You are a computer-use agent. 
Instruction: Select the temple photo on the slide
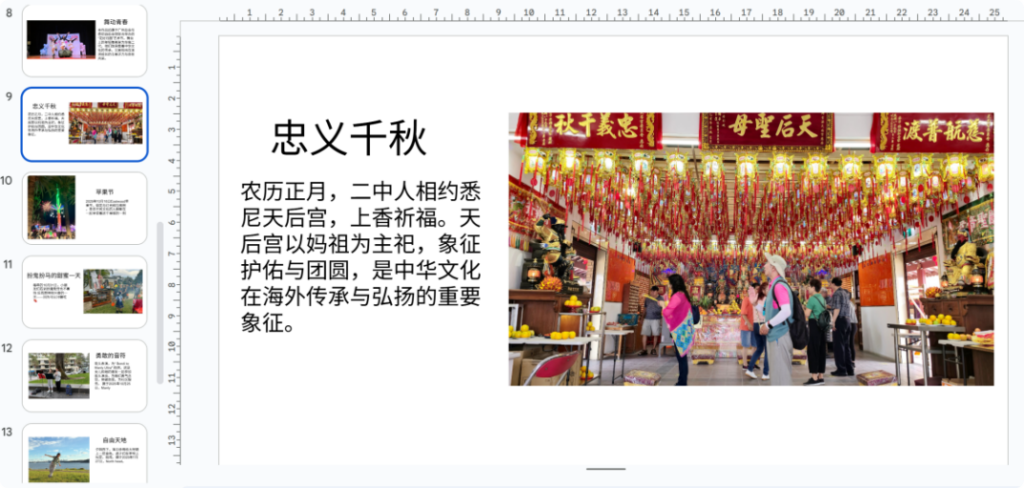point(750,249)
